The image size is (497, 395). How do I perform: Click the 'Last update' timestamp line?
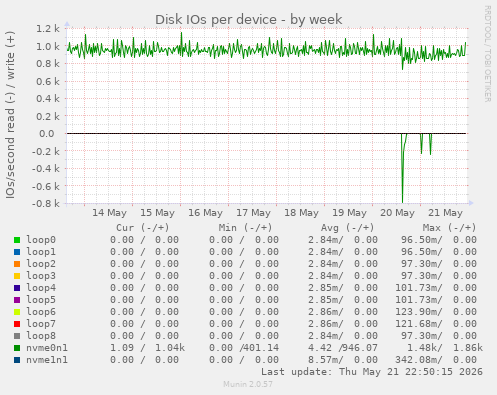(x=372, y=372)
